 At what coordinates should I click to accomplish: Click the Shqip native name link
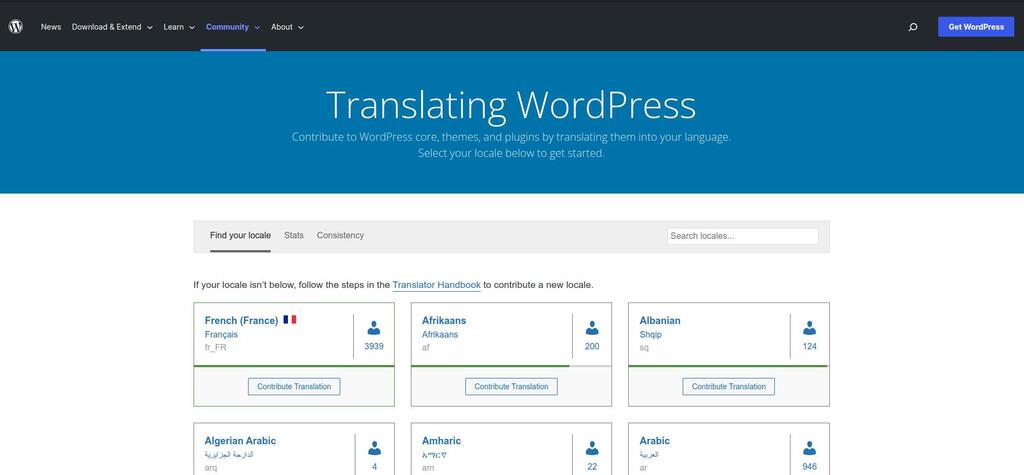pos(650,335)
